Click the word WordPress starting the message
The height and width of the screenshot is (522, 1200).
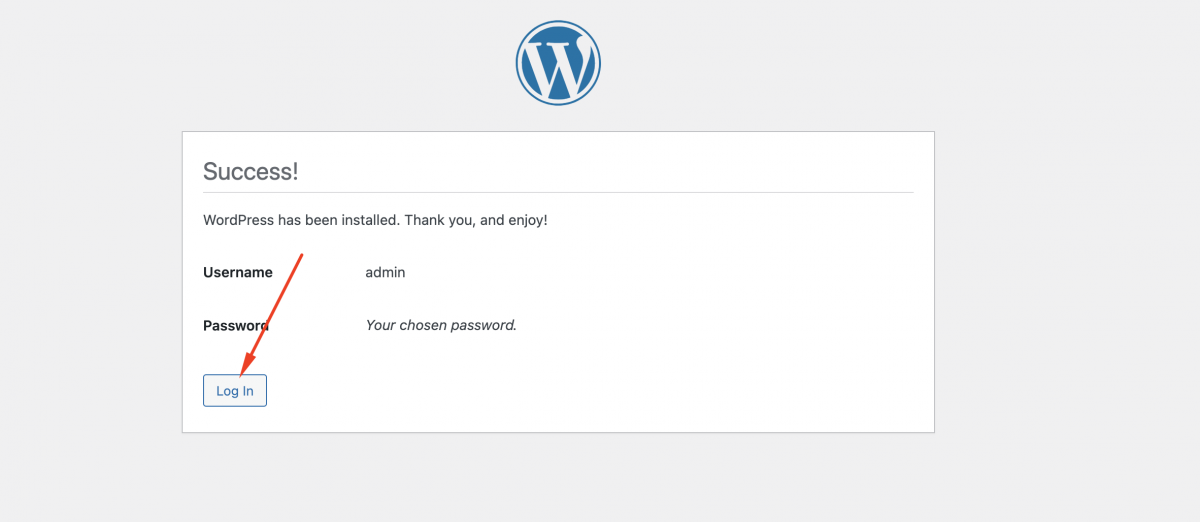pos(238,219)
